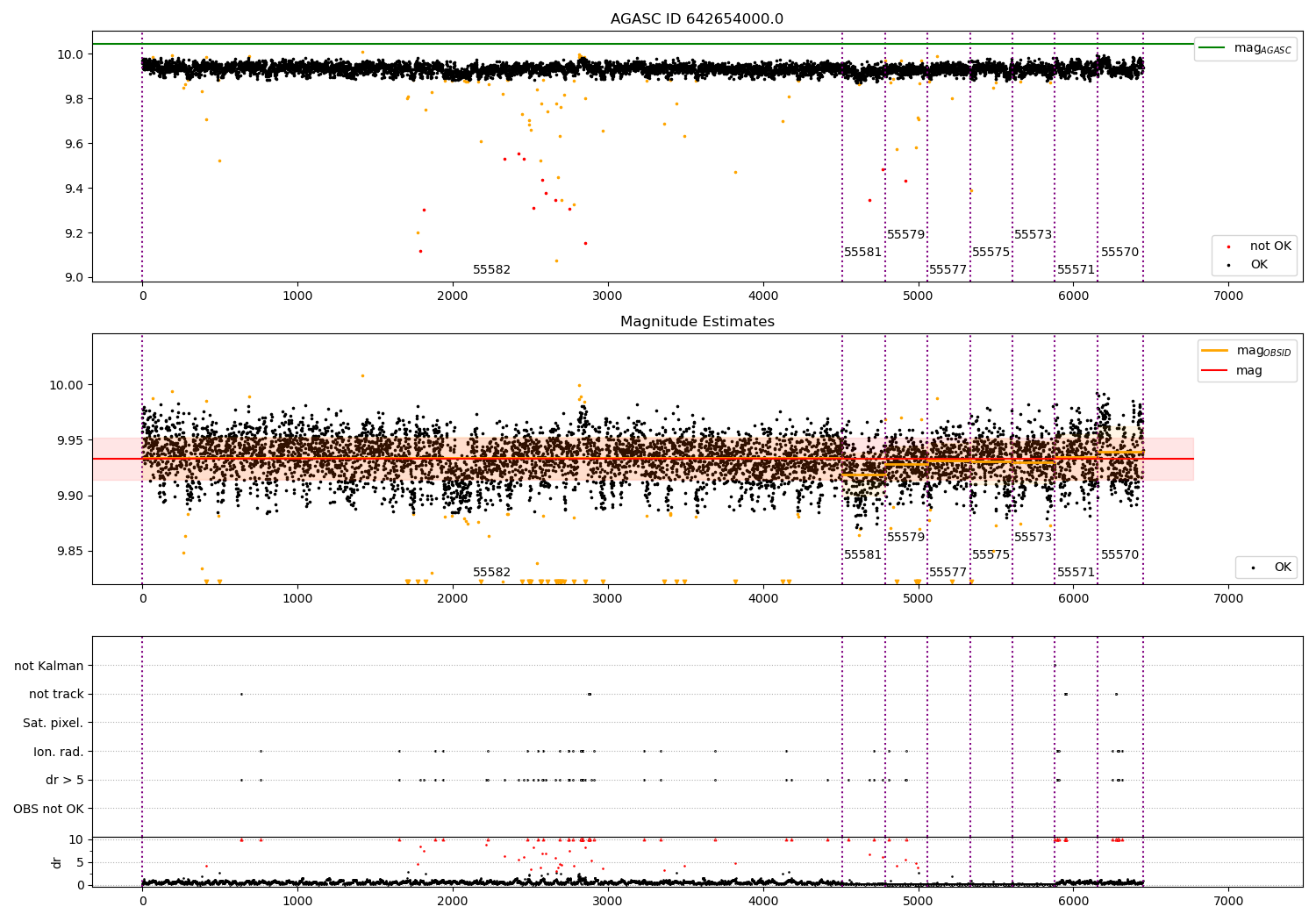Select the mag AGASC legend label
Viewport: 1316px width, 921px height.
click(1262, 48)
